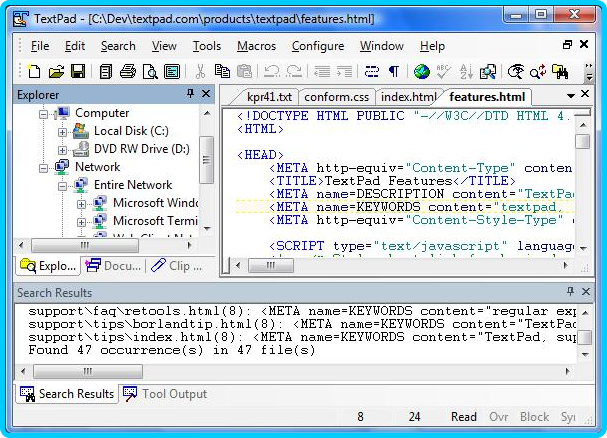Toggle word wrap toolbar button

(372, 71)
